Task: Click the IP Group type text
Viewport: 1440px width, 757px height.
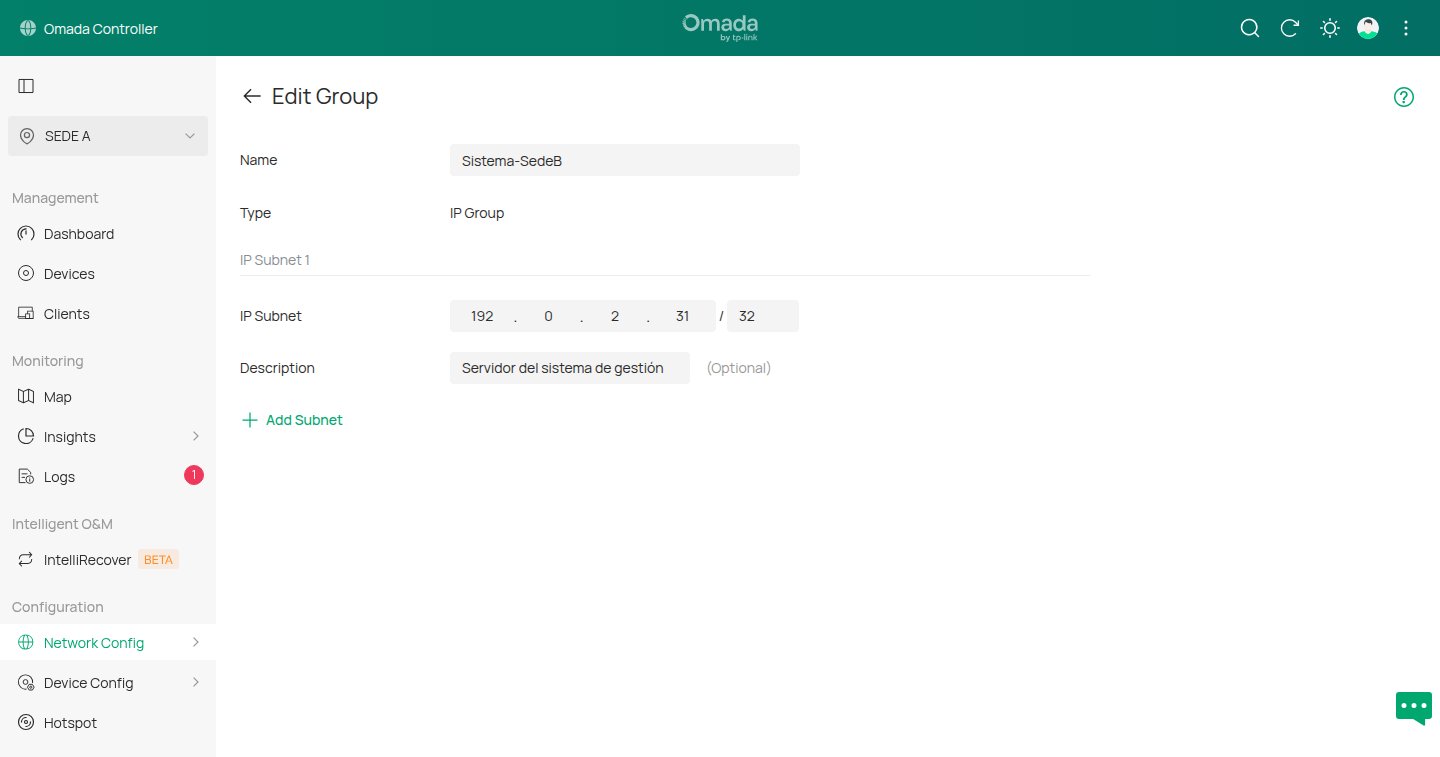Action: click(x=477, y=213)
